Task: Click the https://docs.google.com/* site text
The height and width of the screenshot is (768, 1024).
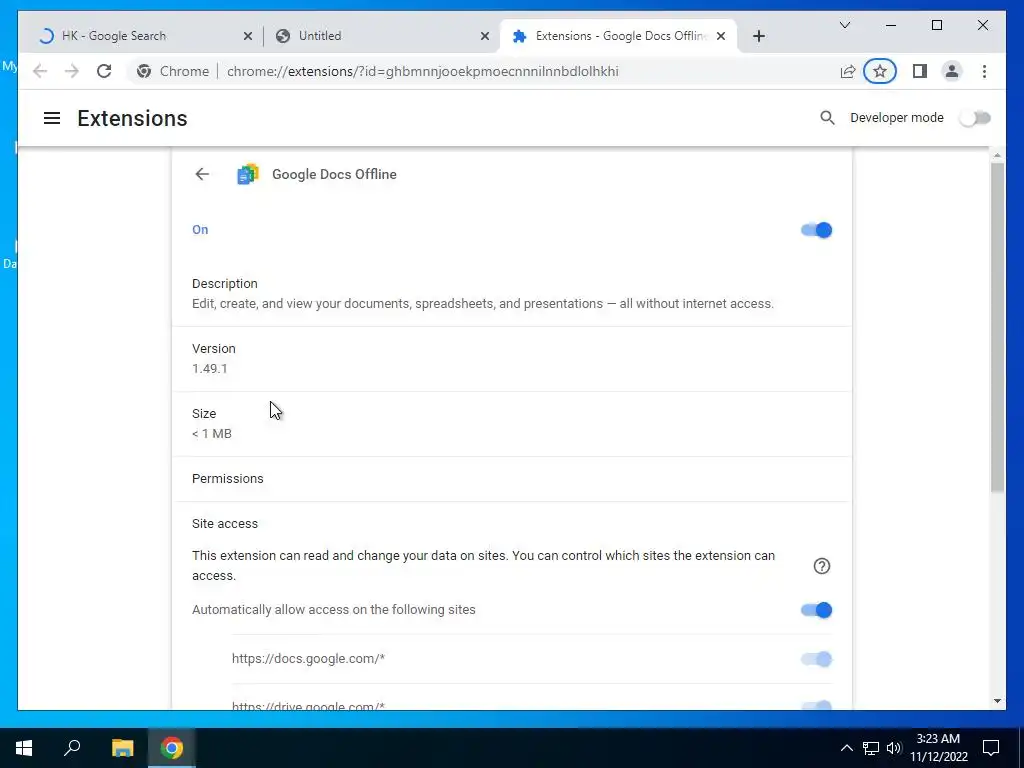Action: [308, 659]
